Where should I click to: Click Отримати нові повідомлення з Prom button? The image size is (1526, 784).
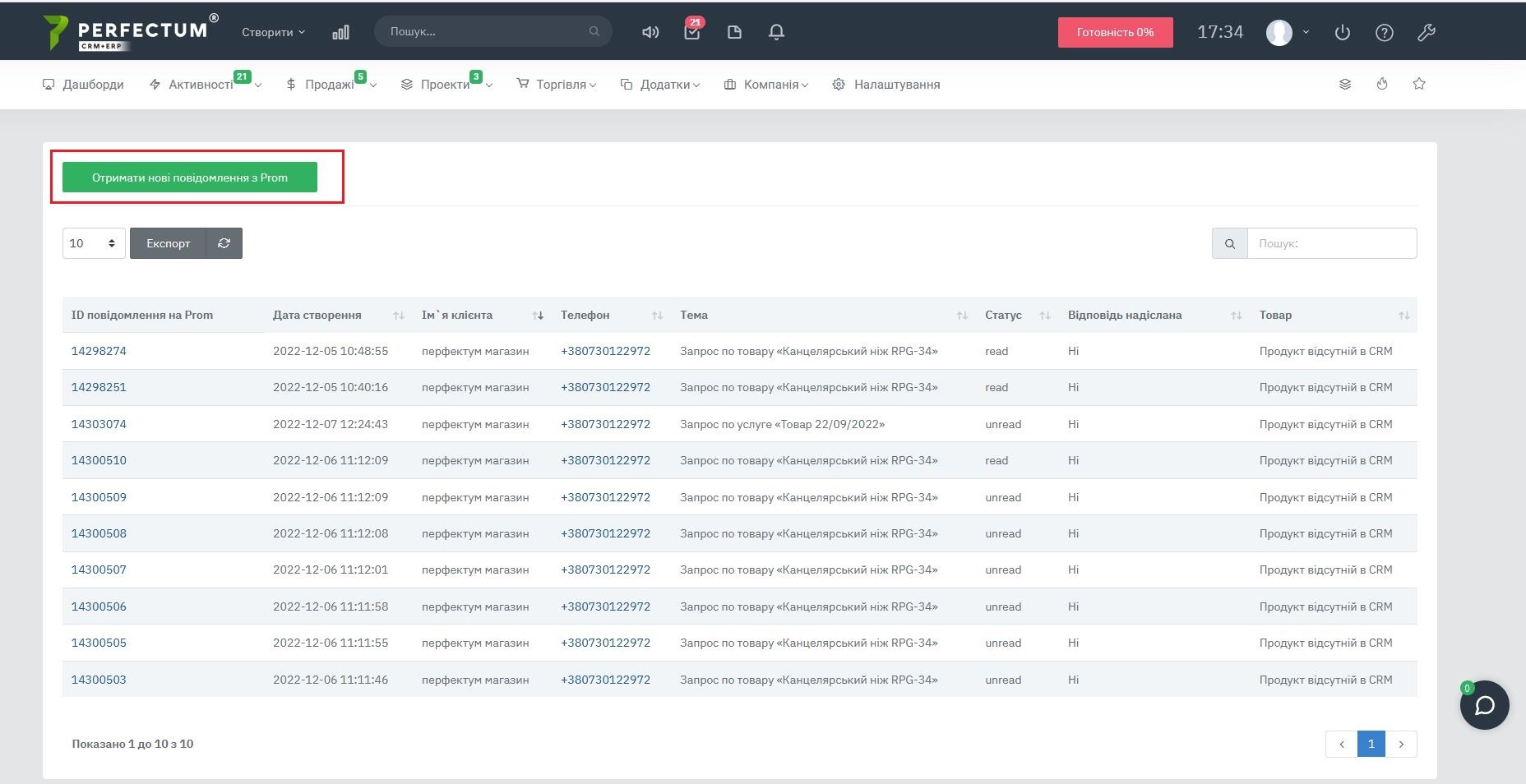click(x=190, y=178)
